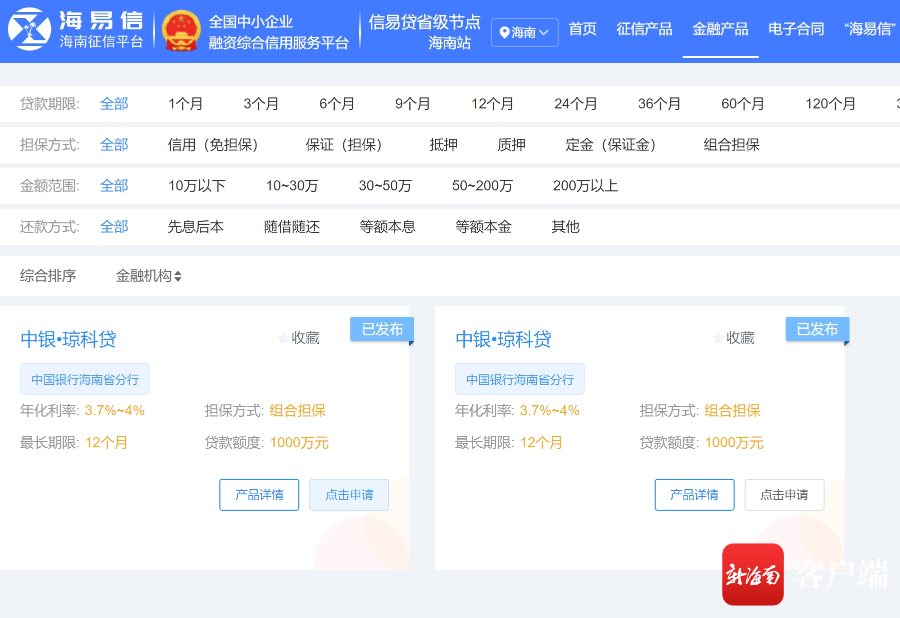The width and height of the screenshot is (900, 618).
Task: Filter guarantee by 质押
Action: click(x=511, y=145)
